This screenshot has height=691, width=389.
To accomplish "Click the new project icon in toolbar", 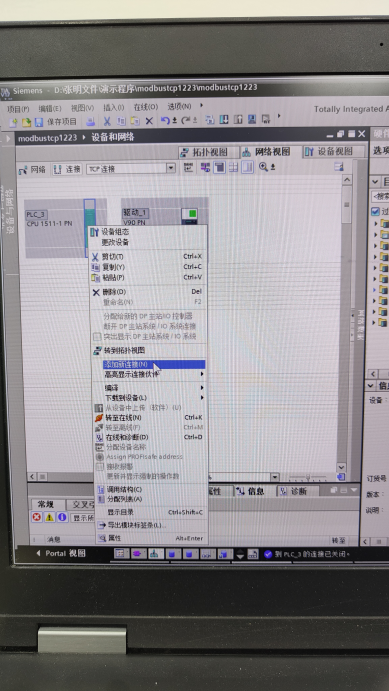I will pos(14,122).
